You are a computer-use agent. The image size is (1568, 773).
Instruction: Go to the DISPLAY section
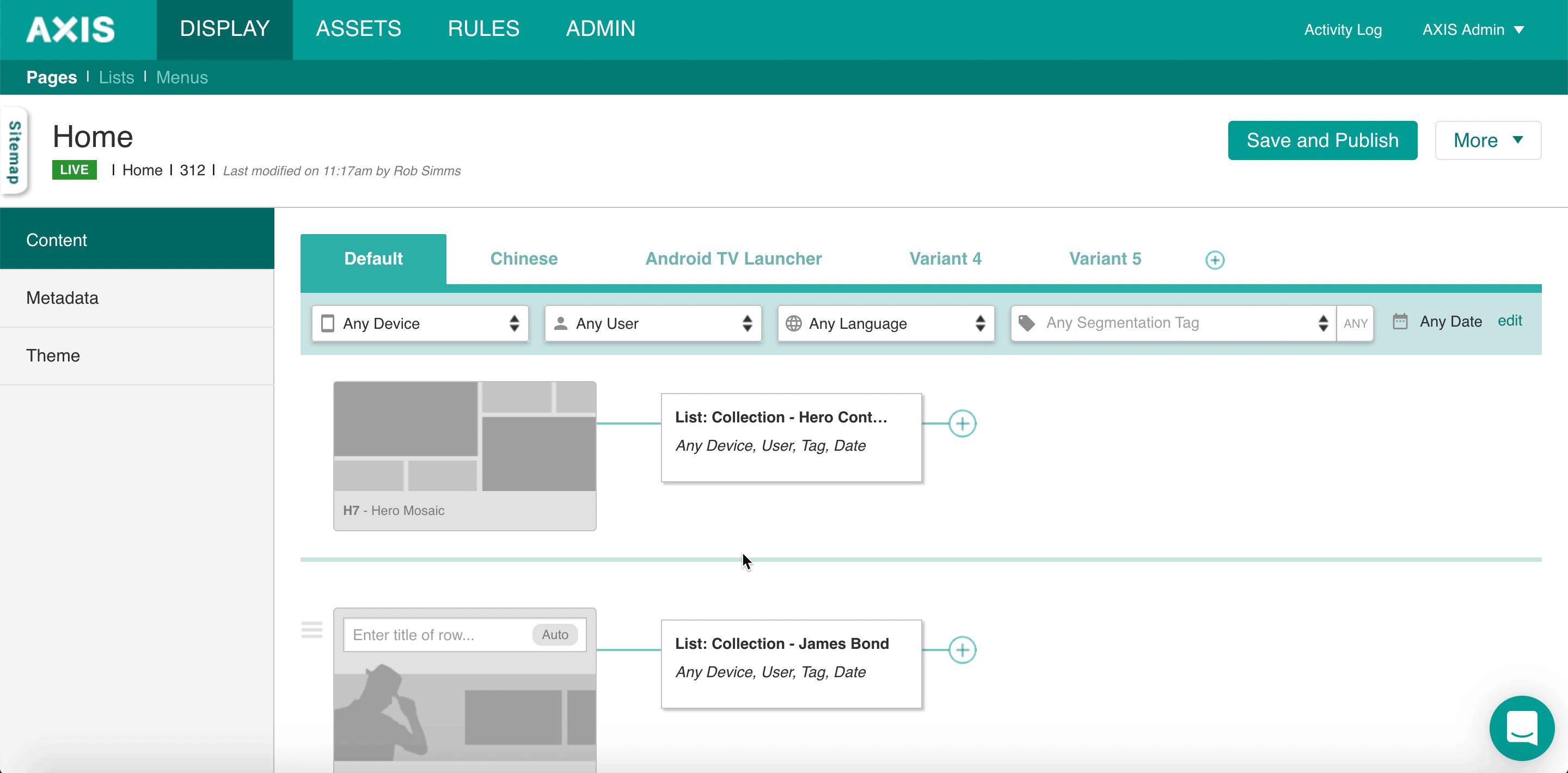click(225, 29)
